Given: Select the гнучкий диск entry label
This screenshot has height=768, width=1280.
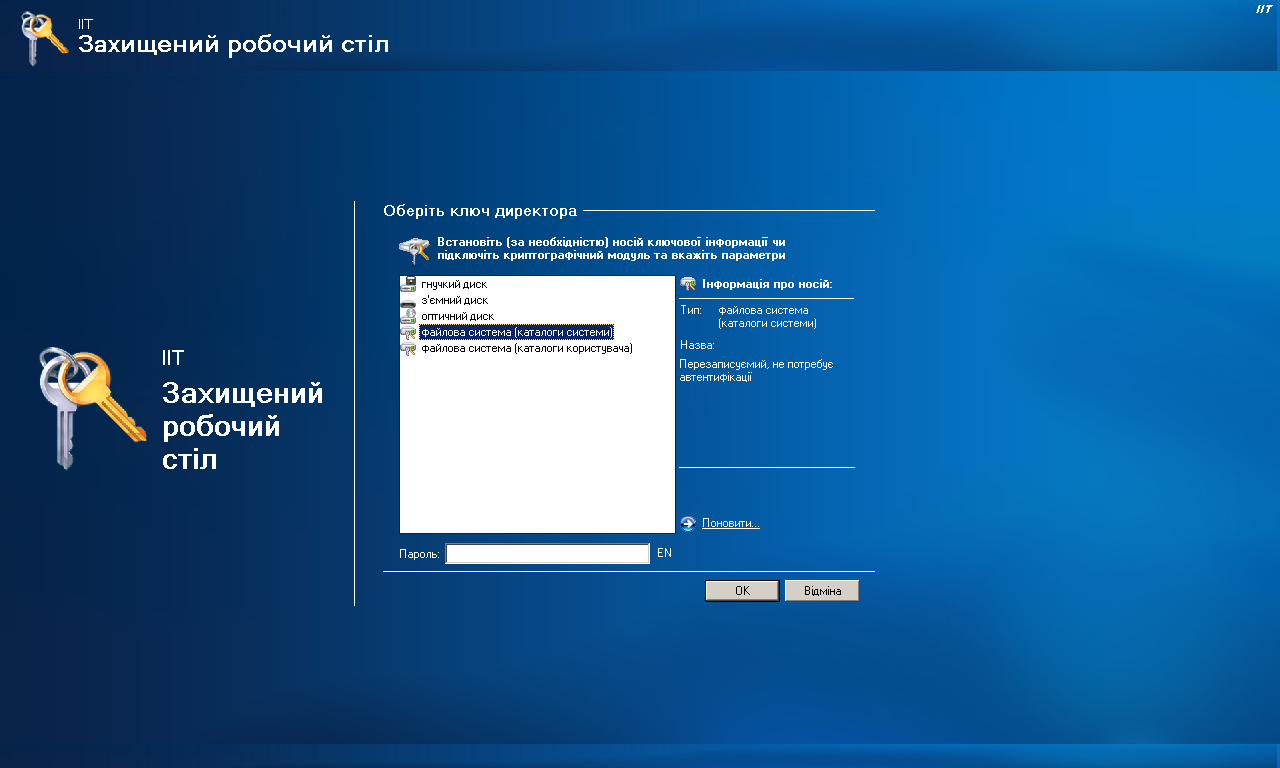Looking at the screenshot, I should (x=454, y=284).
